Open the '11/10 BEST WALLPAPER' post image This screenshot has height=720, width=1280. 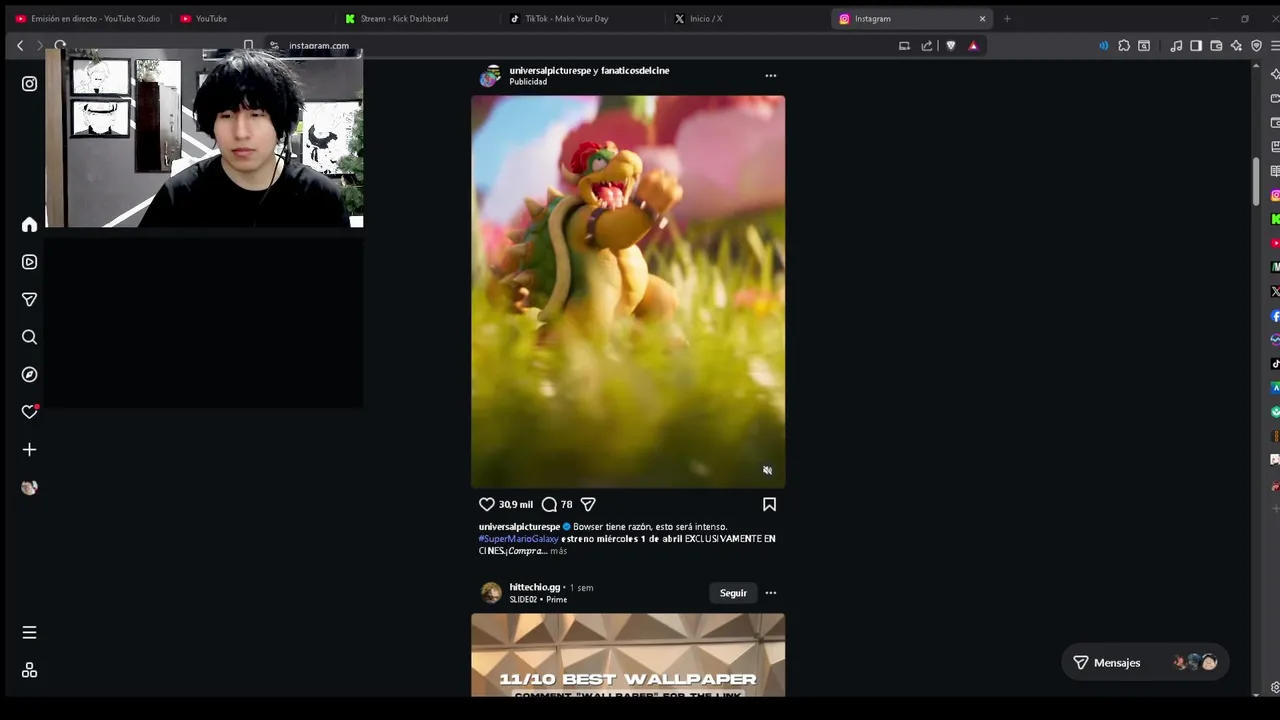pyautogui.click(x=628, y=655)
